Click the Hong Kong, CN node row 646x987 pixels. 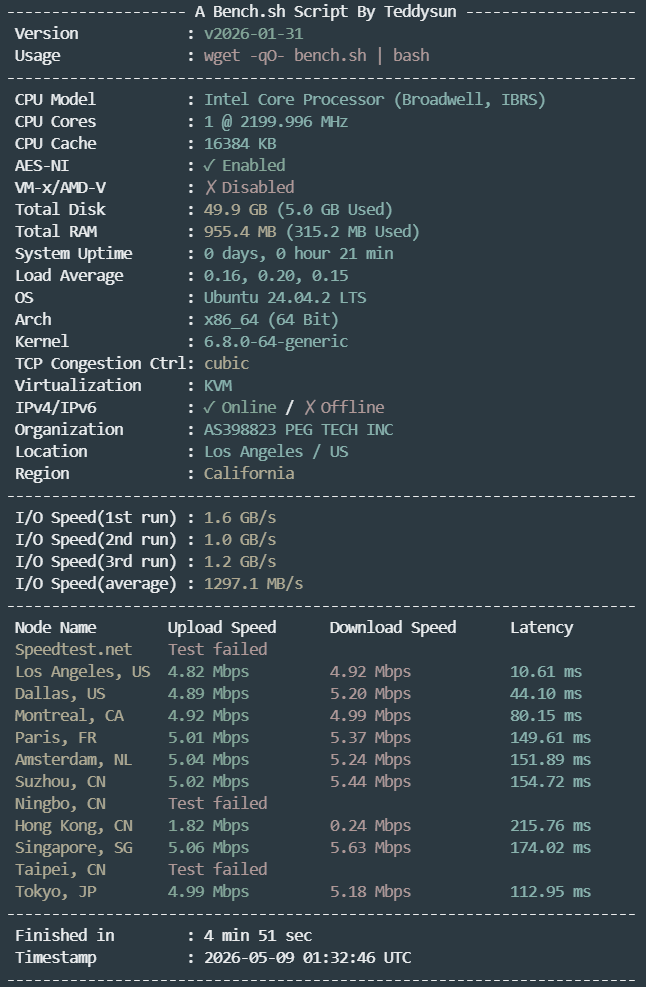(x=303, y=826)
